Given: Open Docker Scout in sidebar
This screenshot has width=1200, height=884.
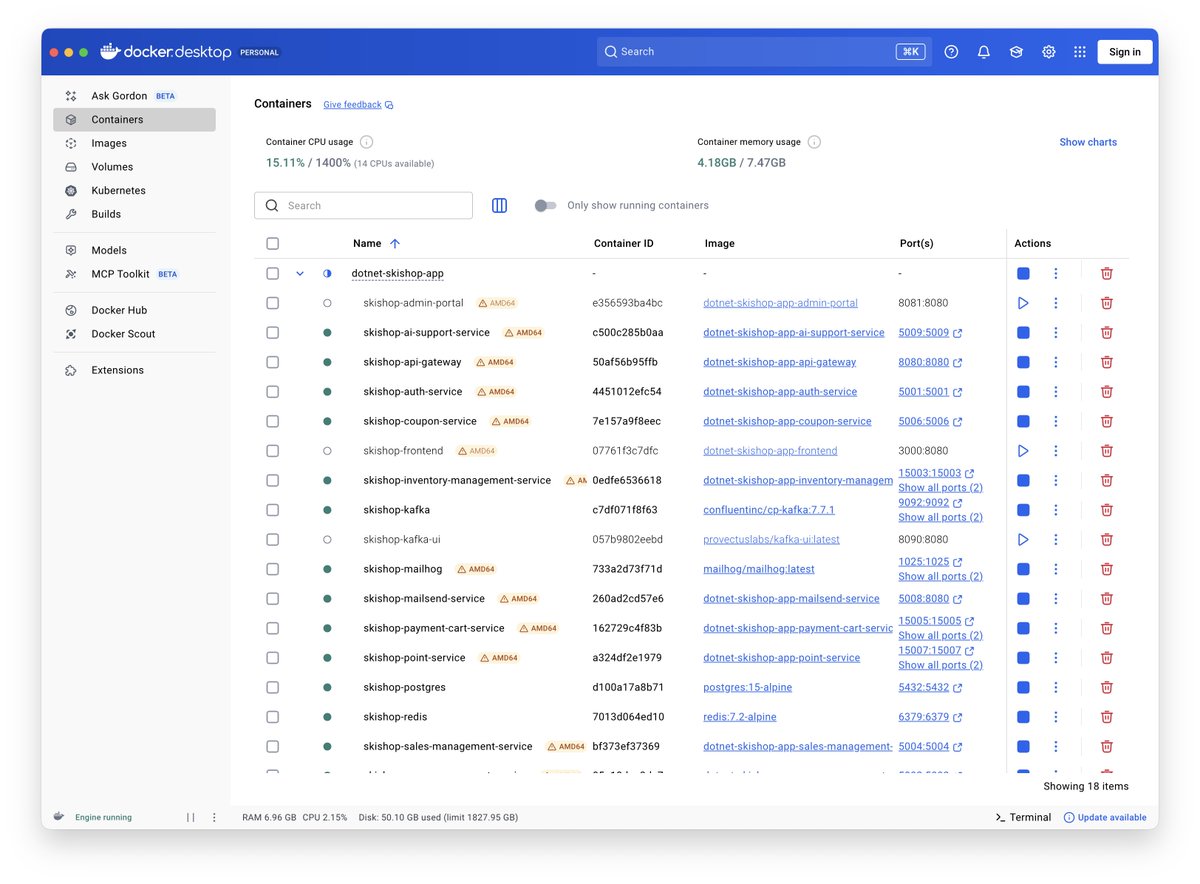Looking at the screenshot, I should 134,334.
